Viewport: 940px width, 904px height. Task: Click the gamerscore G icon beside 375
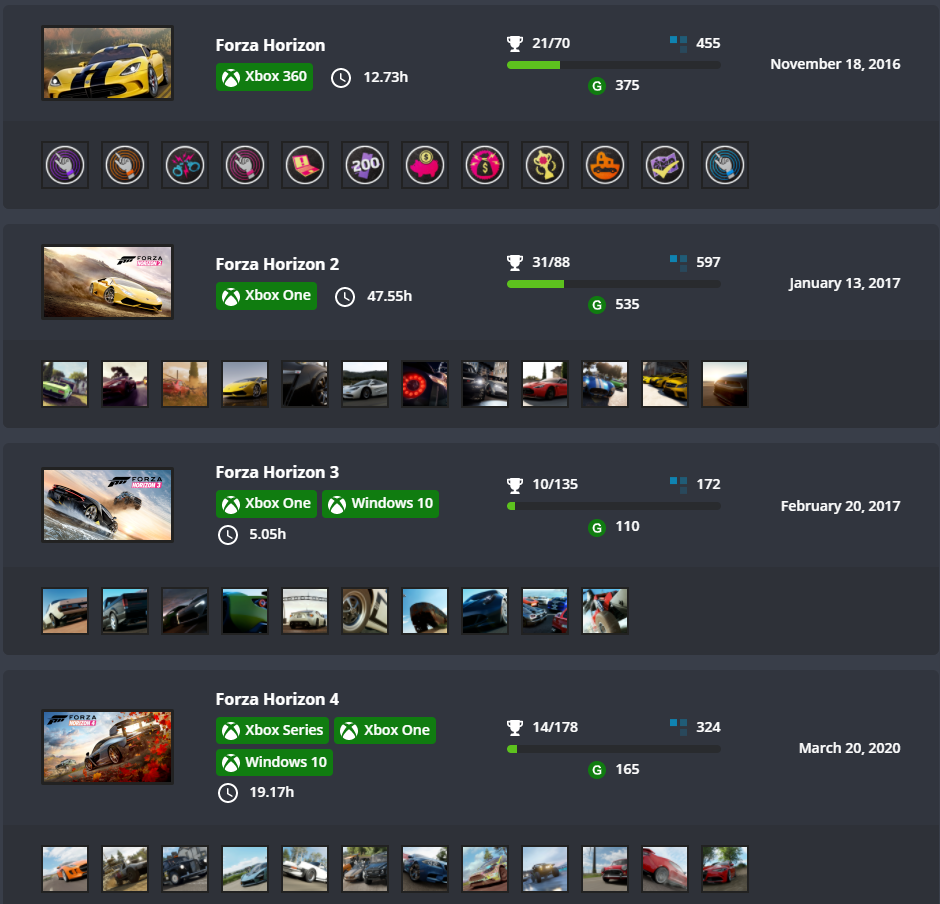[596, 86]
